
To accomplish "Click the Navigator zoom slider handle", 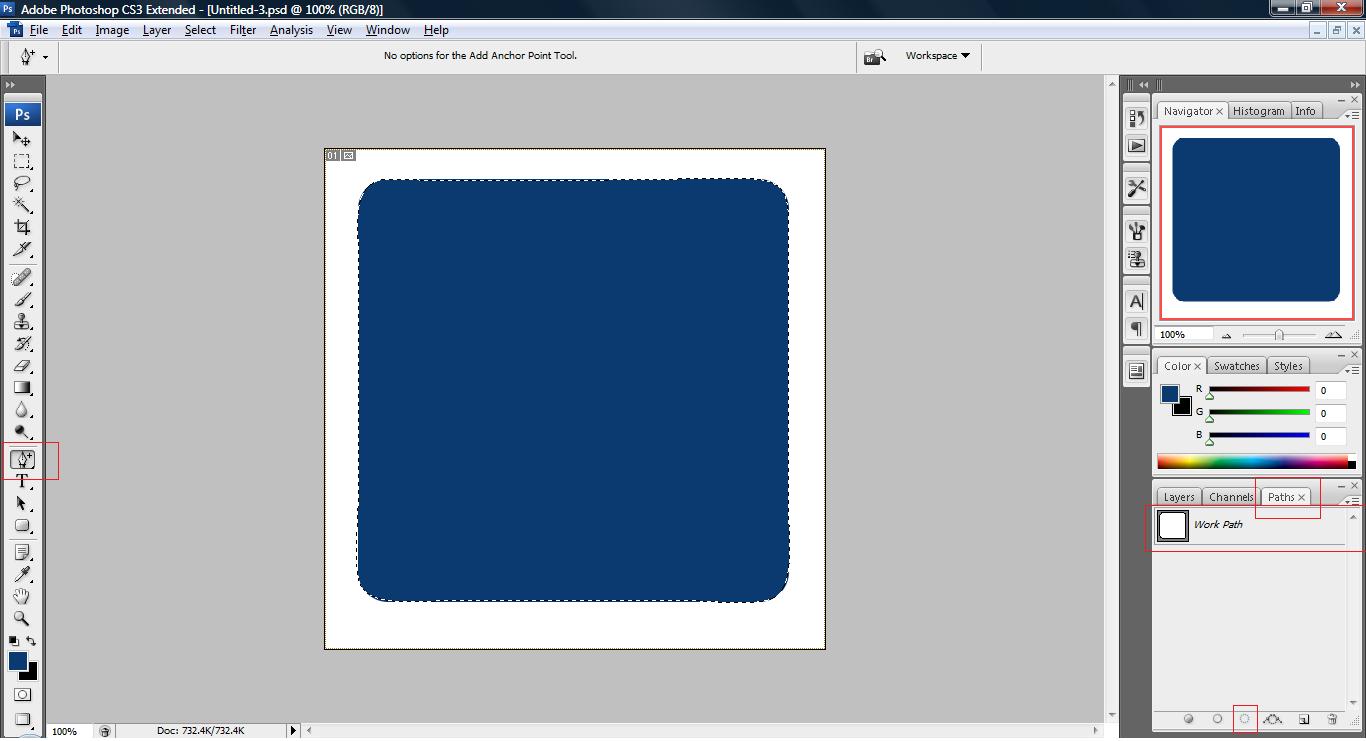I will click(x=1279, y=335).
